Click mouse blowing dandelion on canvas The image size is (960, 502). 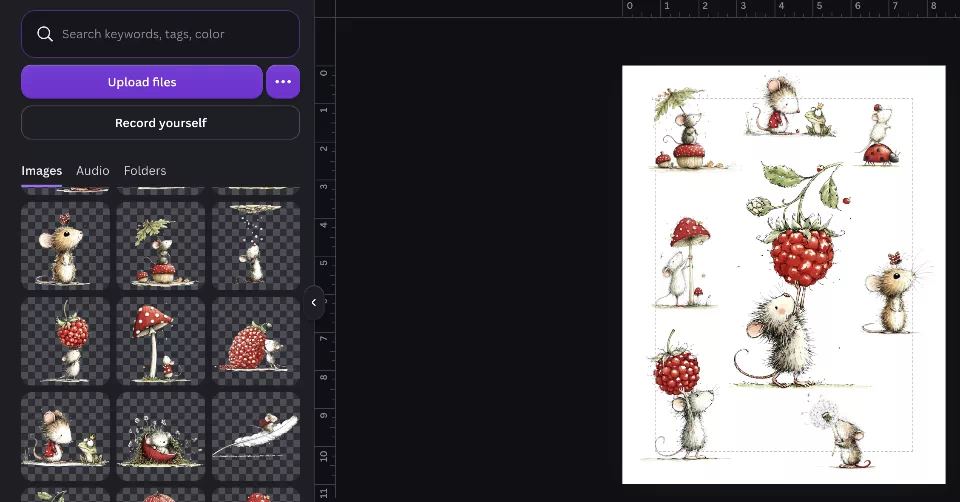point(840,432)
